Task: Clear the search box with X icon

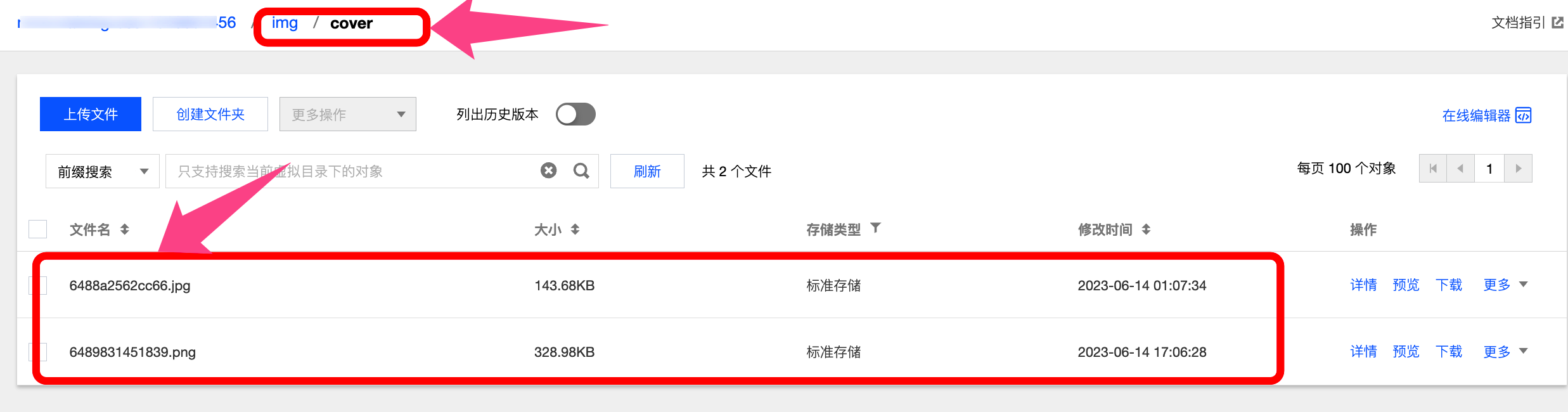Action: click(x=549, y=171)
